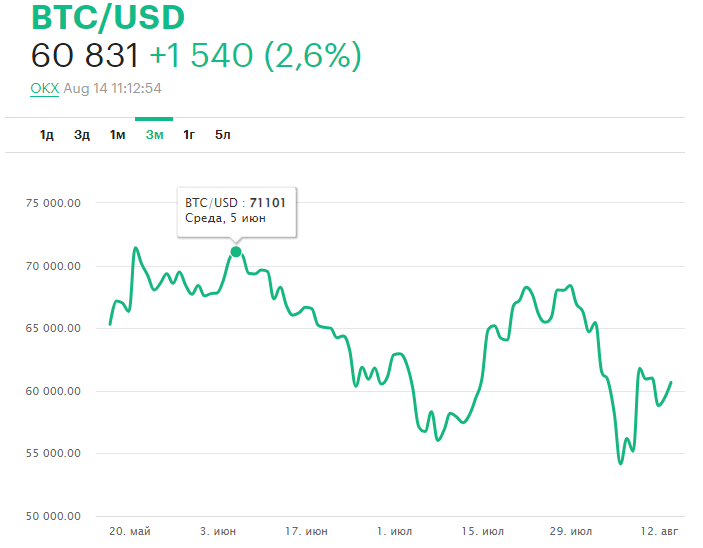Click the 17. июн date label
Screen dimensions: 703x548
click(306, 531)
